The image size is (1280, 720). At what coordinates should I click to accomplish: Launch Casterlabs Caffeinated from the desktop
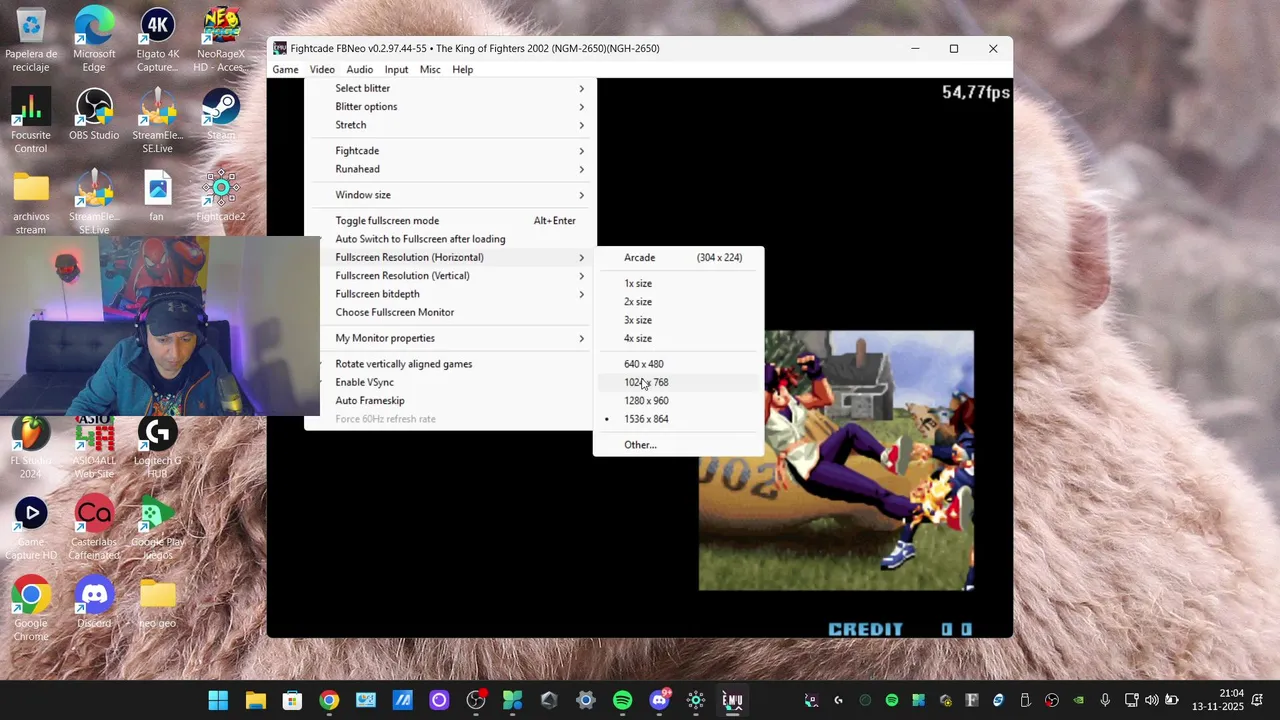pos(94,529)
